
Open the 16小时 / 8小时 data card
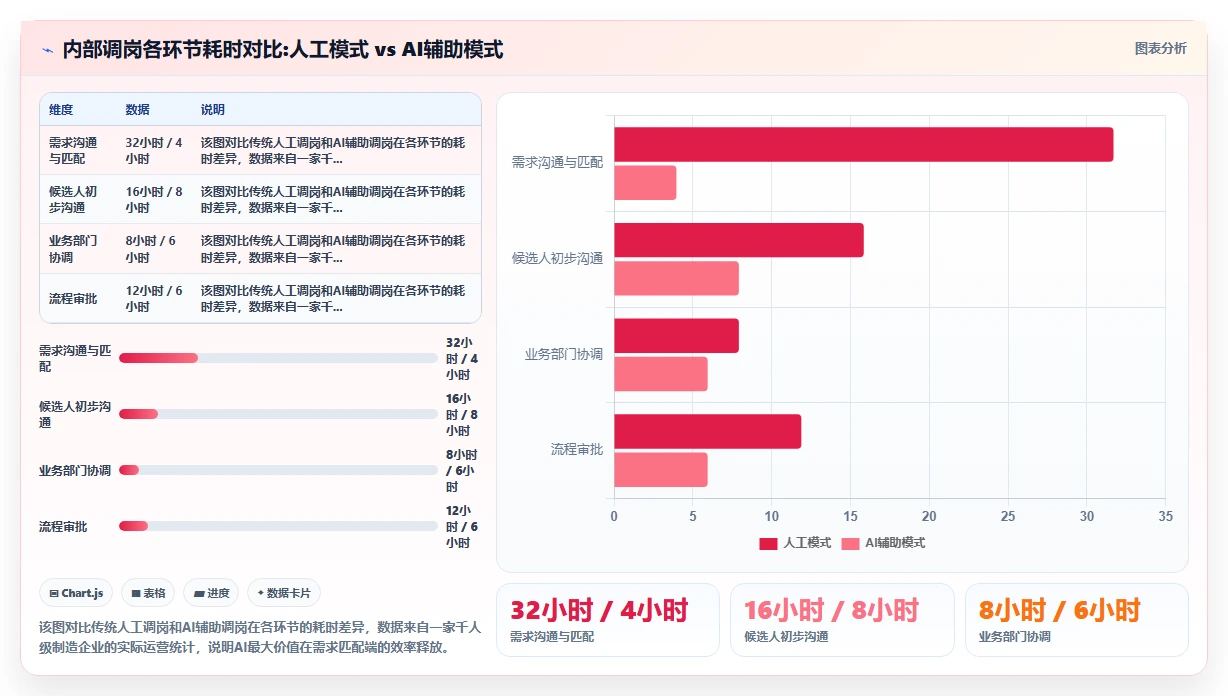(842, 620)
